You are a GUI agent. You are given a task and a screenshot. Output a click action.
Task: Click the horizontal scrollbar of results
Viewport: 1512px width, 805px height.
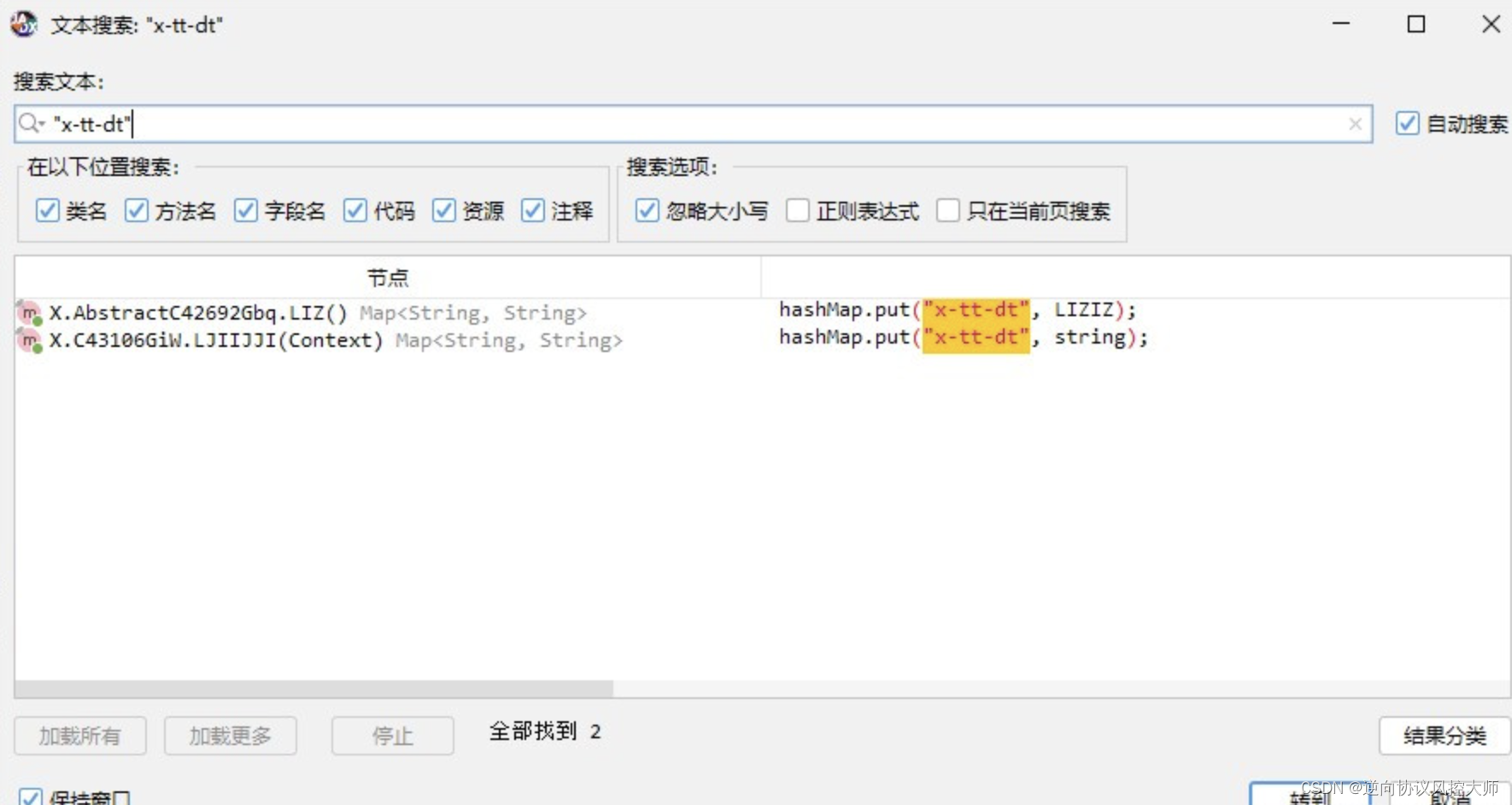pyautogui.click(x=314, y=689)
